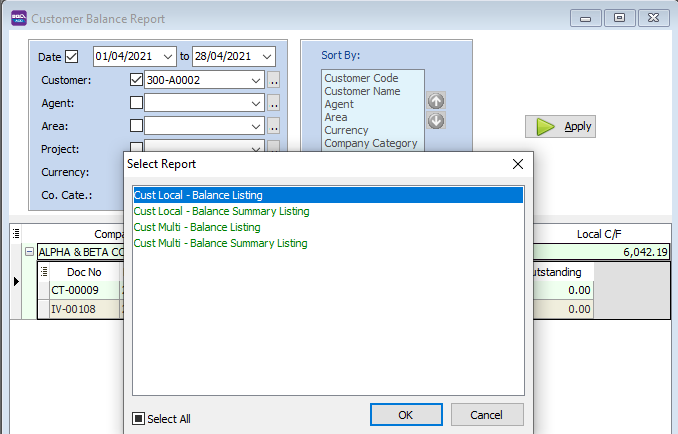Viewport: 678px width, 434px height.
Task: Uncheck the Customer filter checkbox
Action: coord(136,80)
